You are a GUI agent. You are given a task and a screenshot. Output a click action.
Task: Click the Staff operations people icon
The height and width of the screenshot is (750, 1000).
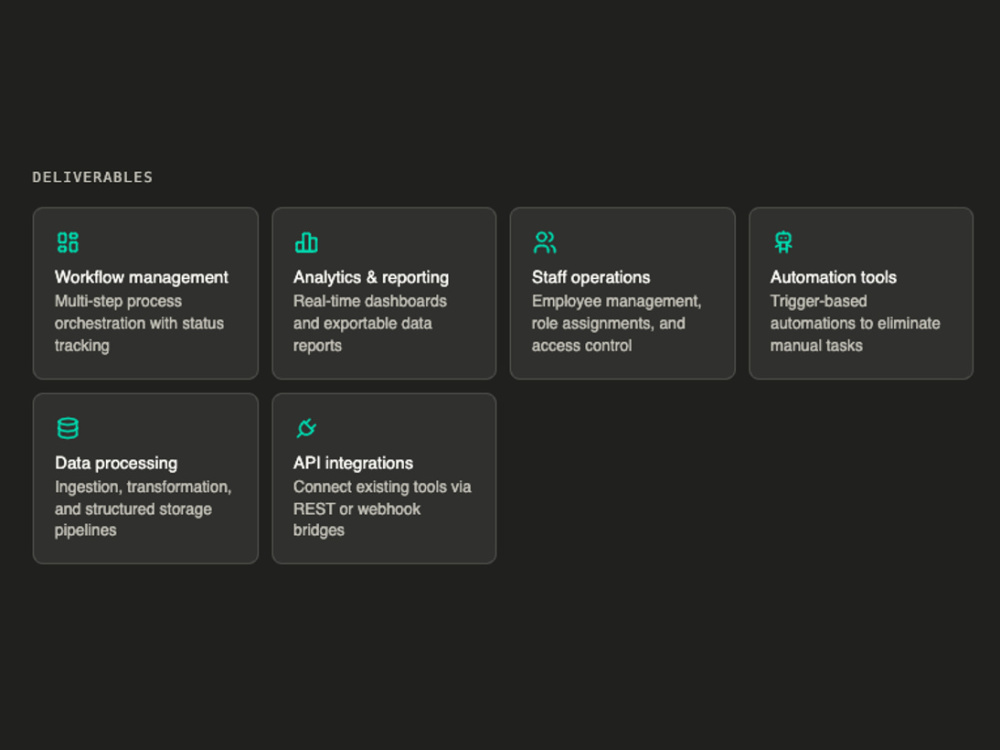(x=545, y=242)
